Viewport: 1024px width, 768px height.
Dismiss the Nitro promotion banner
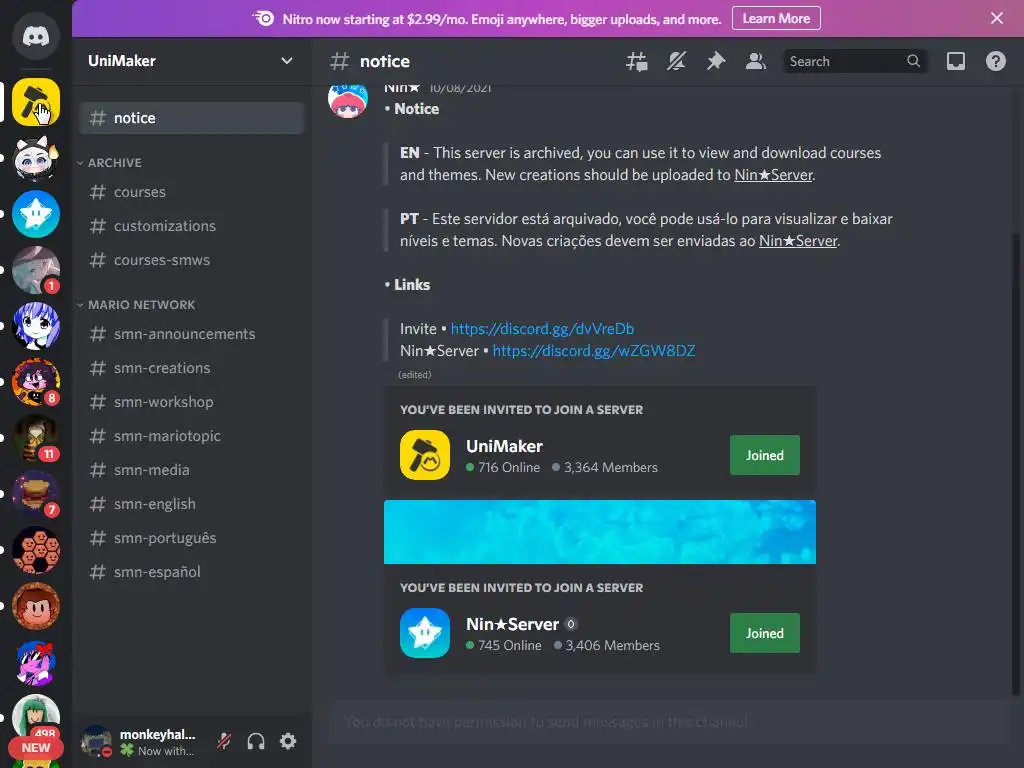coord(997,18)
